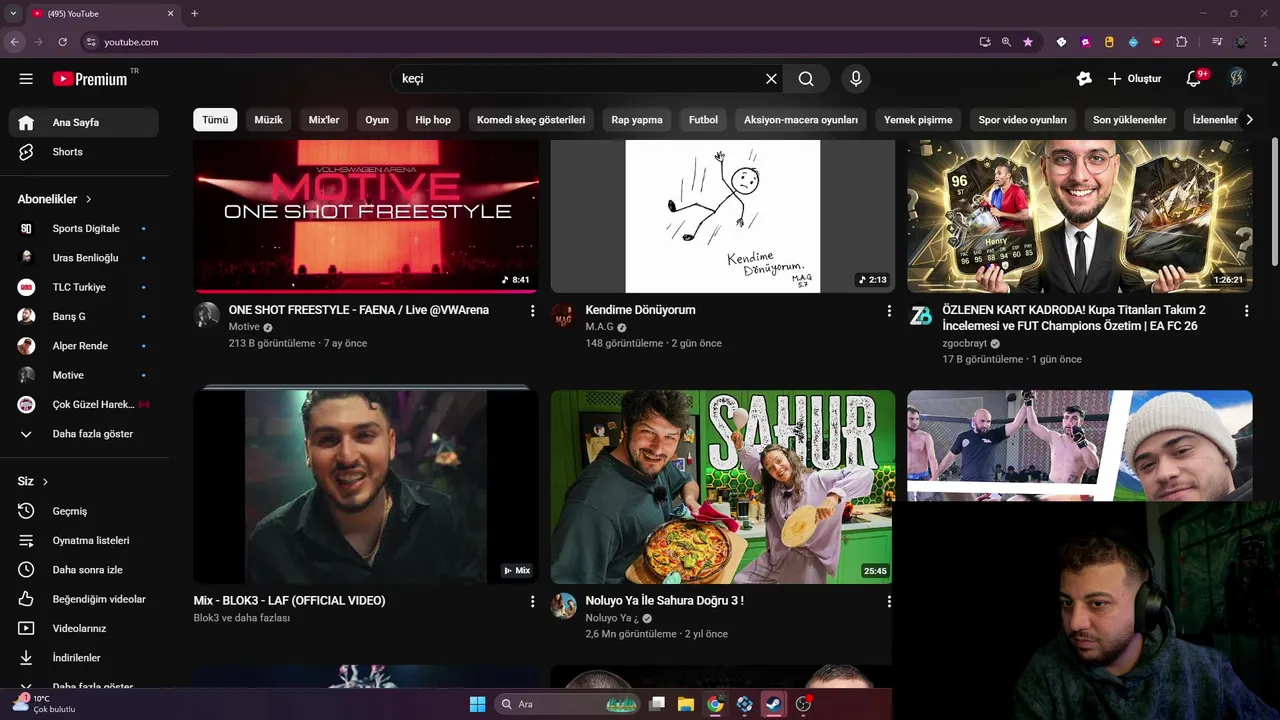Open the browser extensions puzzle icon

click(x=1182, y=42)
